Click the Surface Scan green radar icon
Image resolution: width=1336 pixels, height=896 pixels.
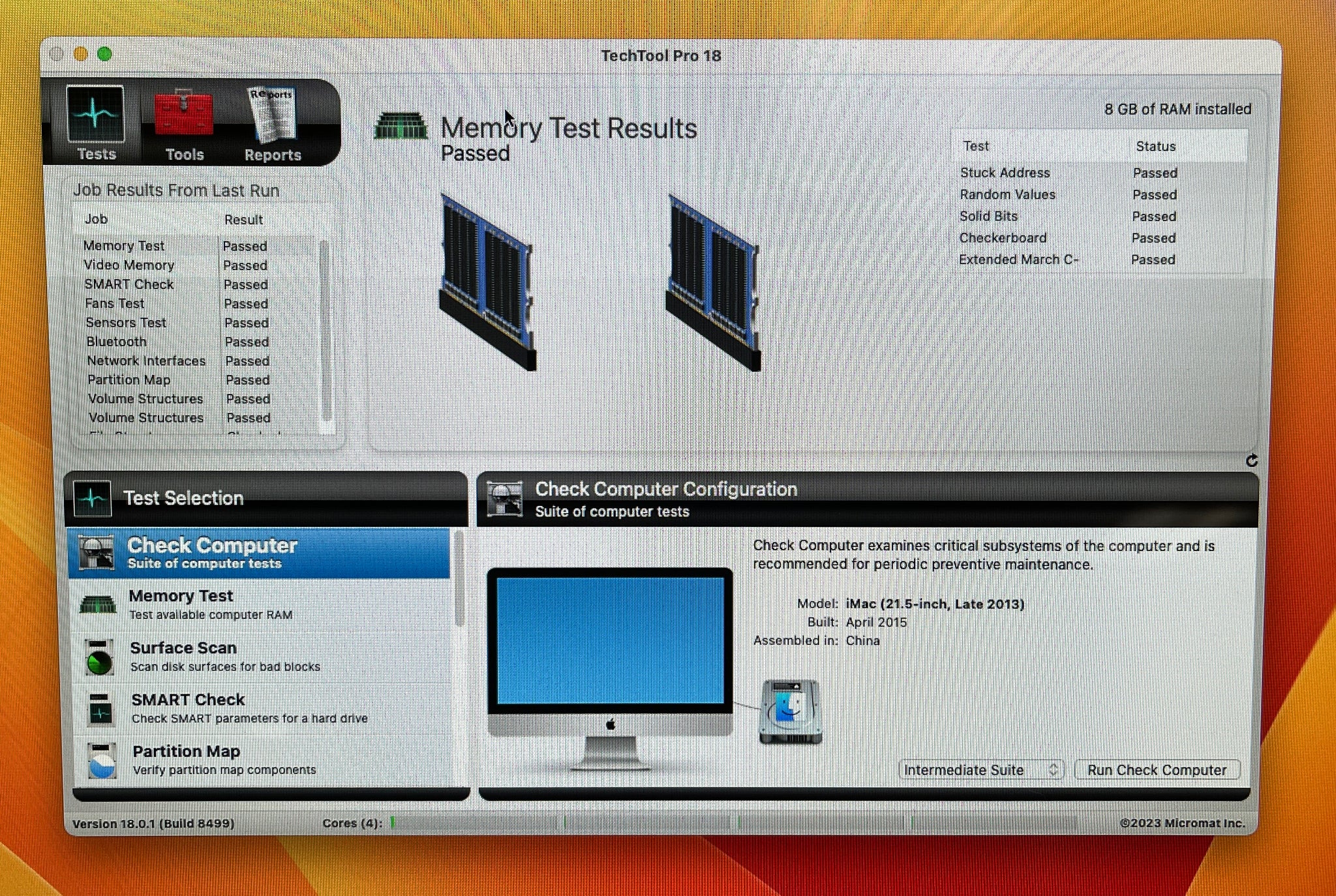99,657
